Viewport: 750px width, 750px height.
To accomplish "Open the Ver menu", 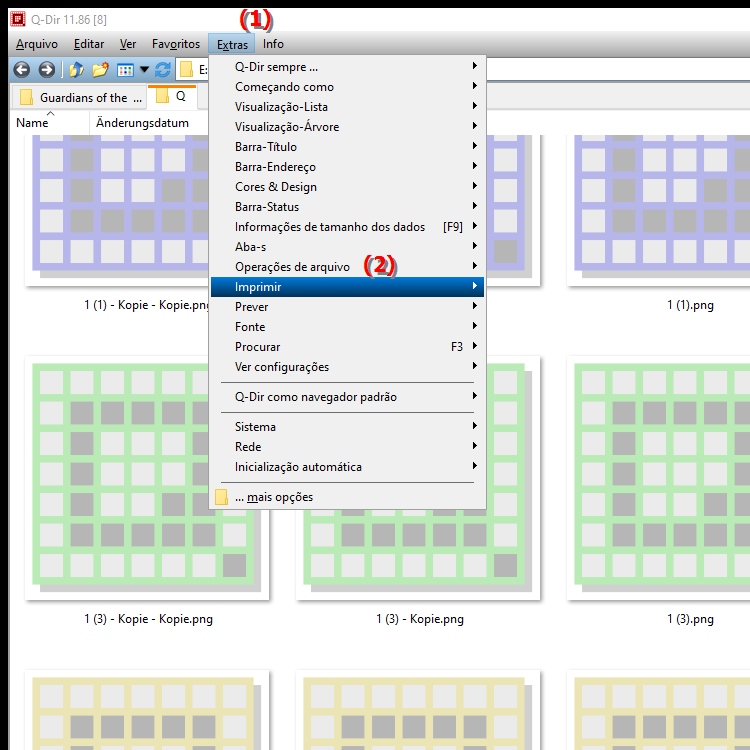I will pos(128,44).
